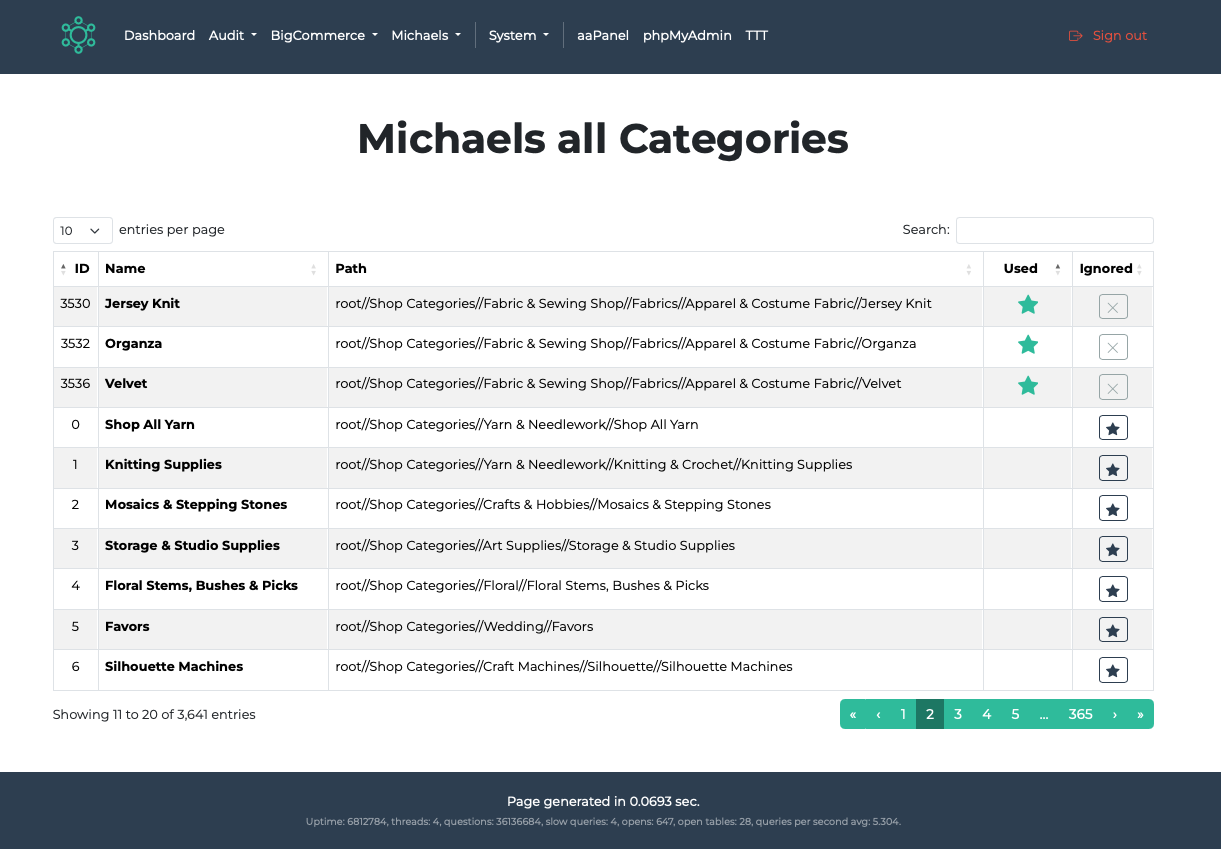Star Shop All Yarn in Ignored column

(1113, 427)
